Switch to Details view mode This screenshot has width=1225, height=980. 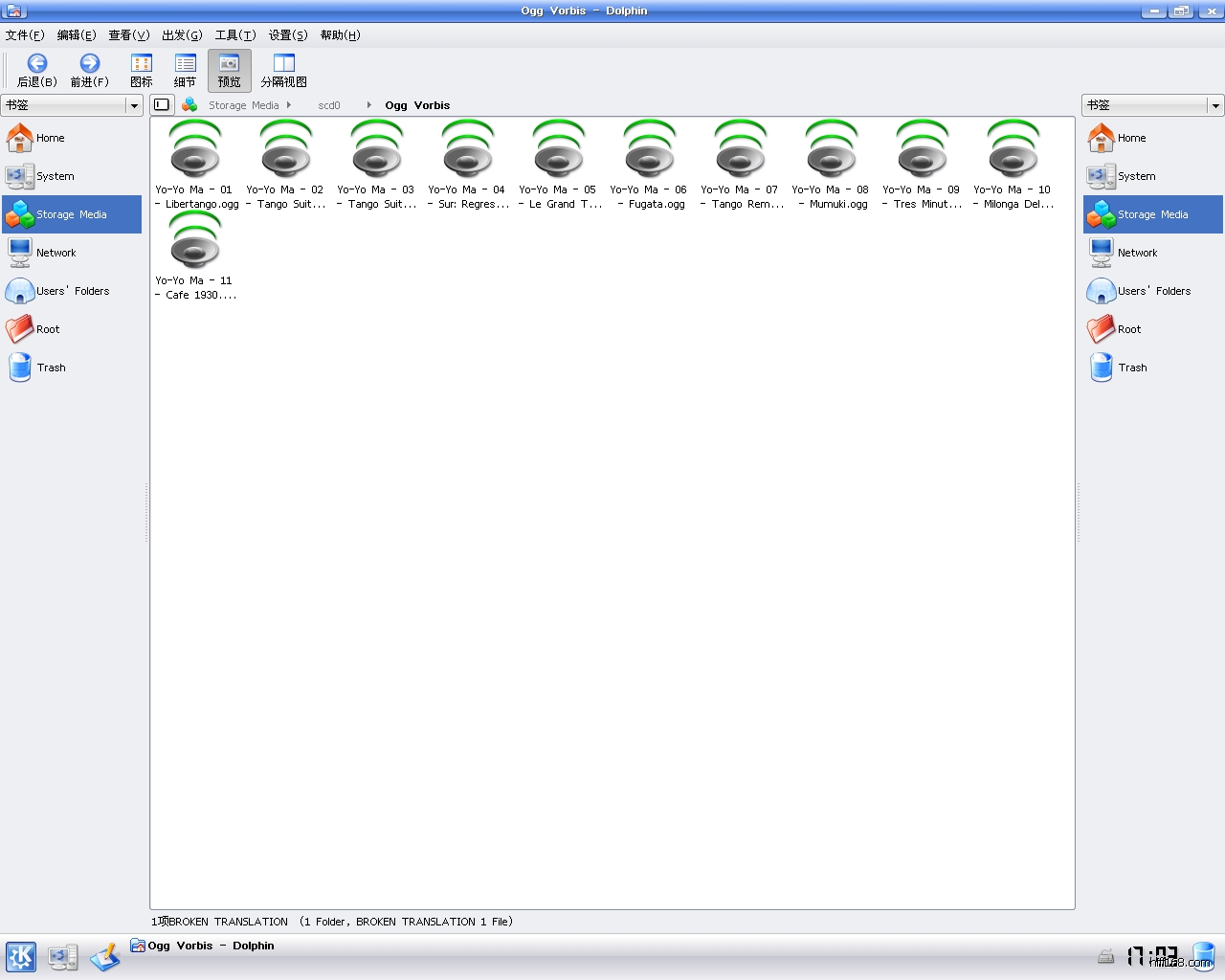[185, 71]
